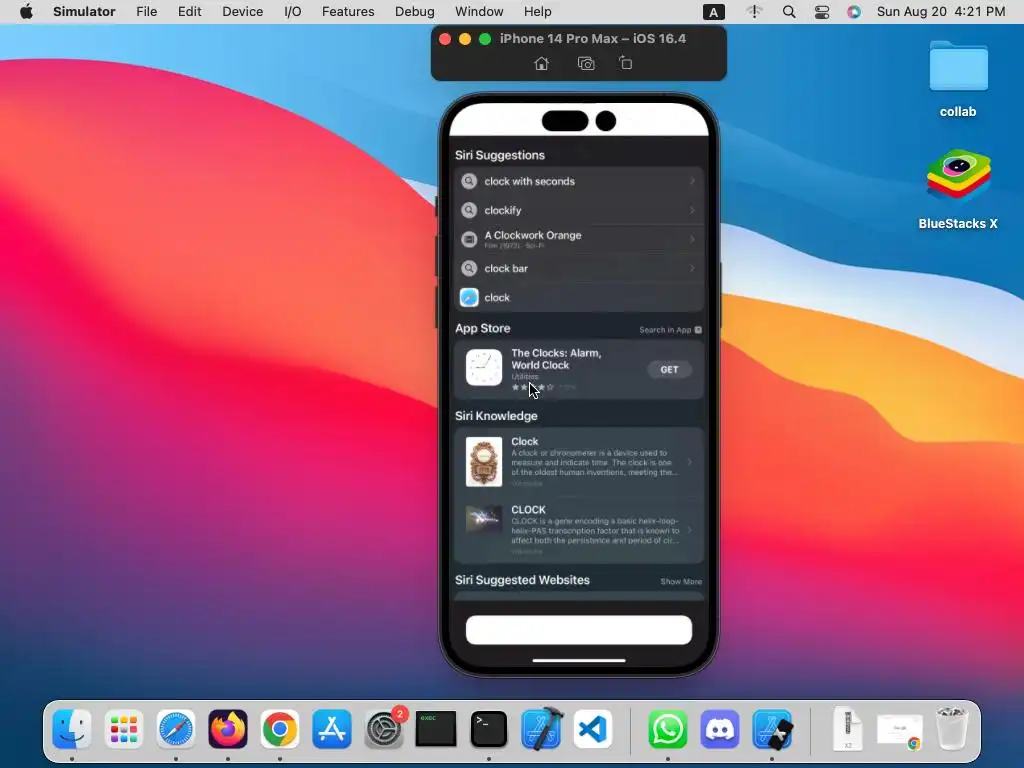Open Discord in the Dock
Viewport: 1024px width, 768px height.
click(720, 729)
